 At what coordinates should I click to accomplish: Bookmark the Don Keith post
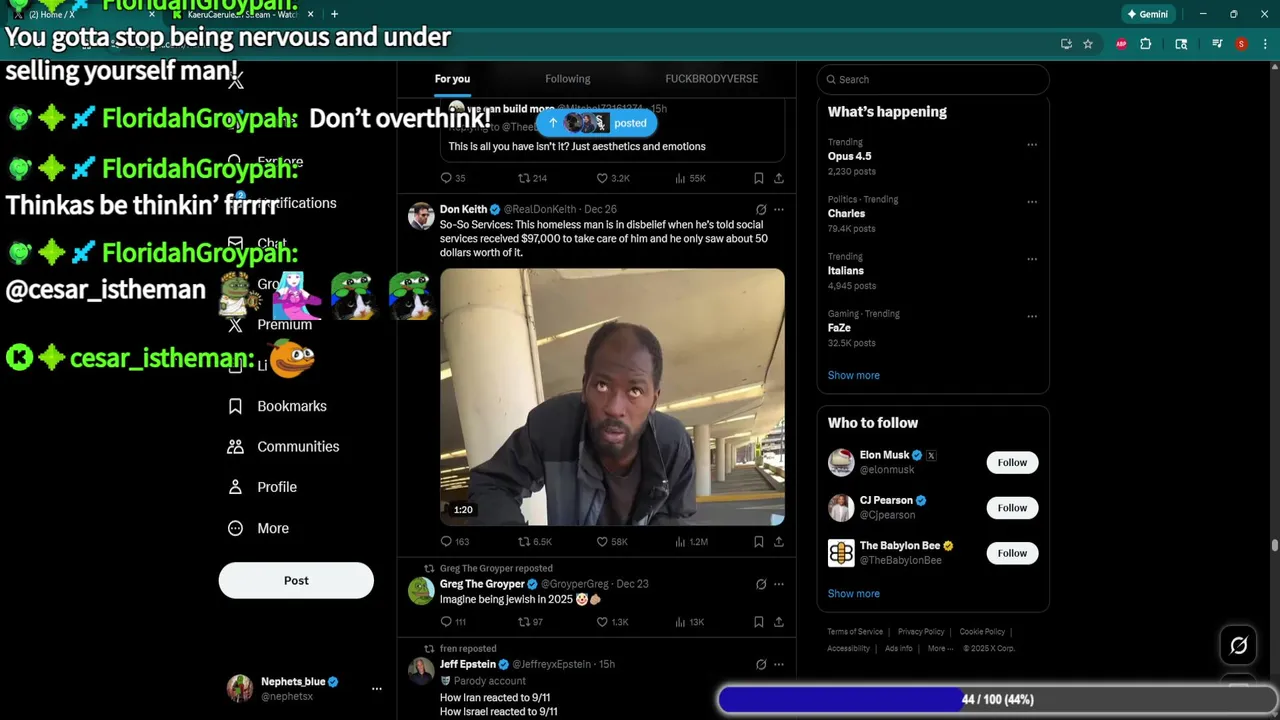[759, 541]
